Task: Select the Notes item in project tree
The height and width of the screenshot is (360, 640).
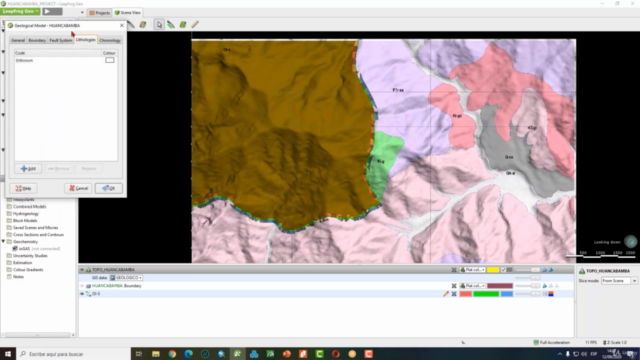Action: coord(18,277)
